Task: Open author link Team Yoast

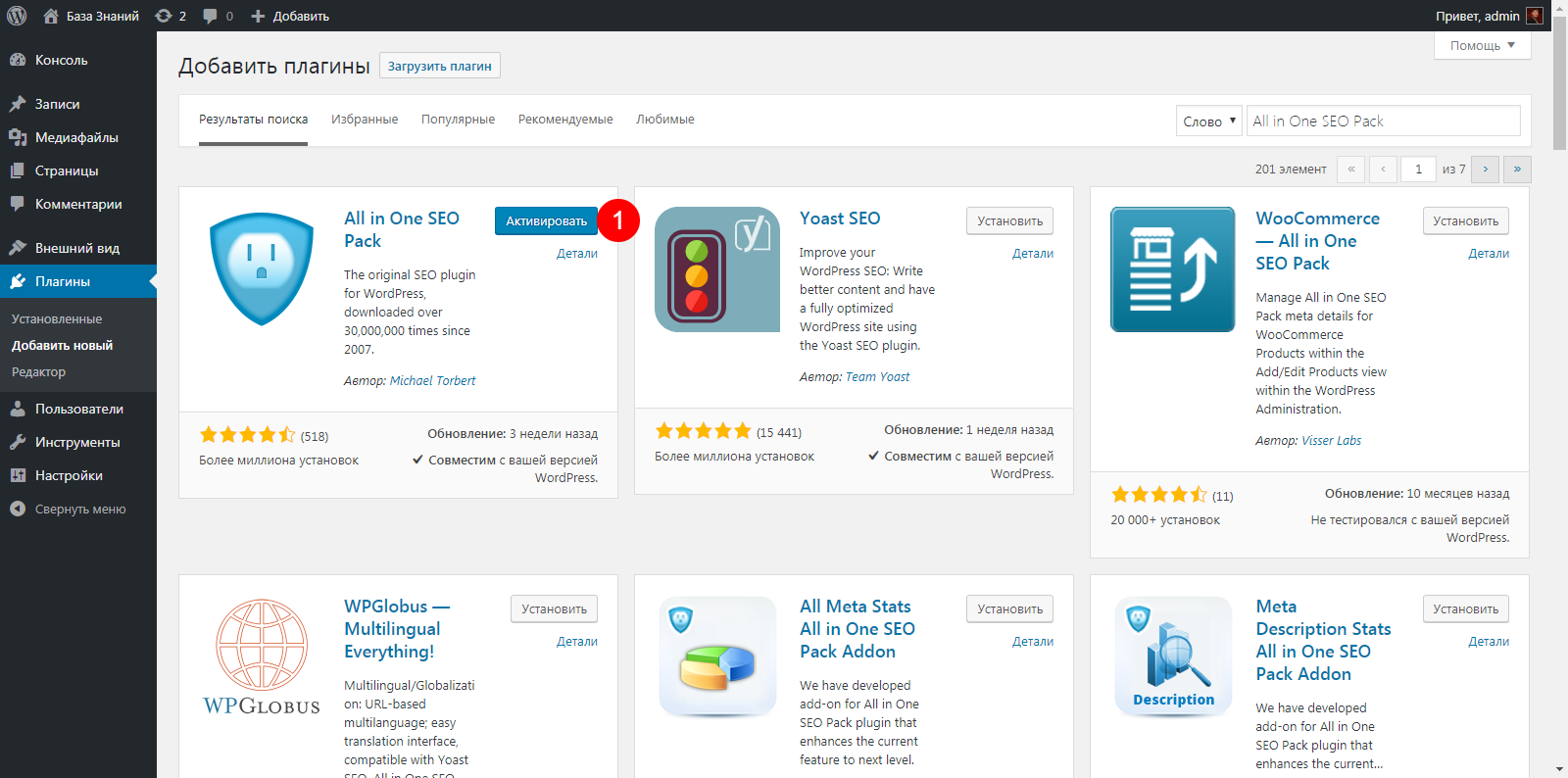Action: tap(877, 376)
